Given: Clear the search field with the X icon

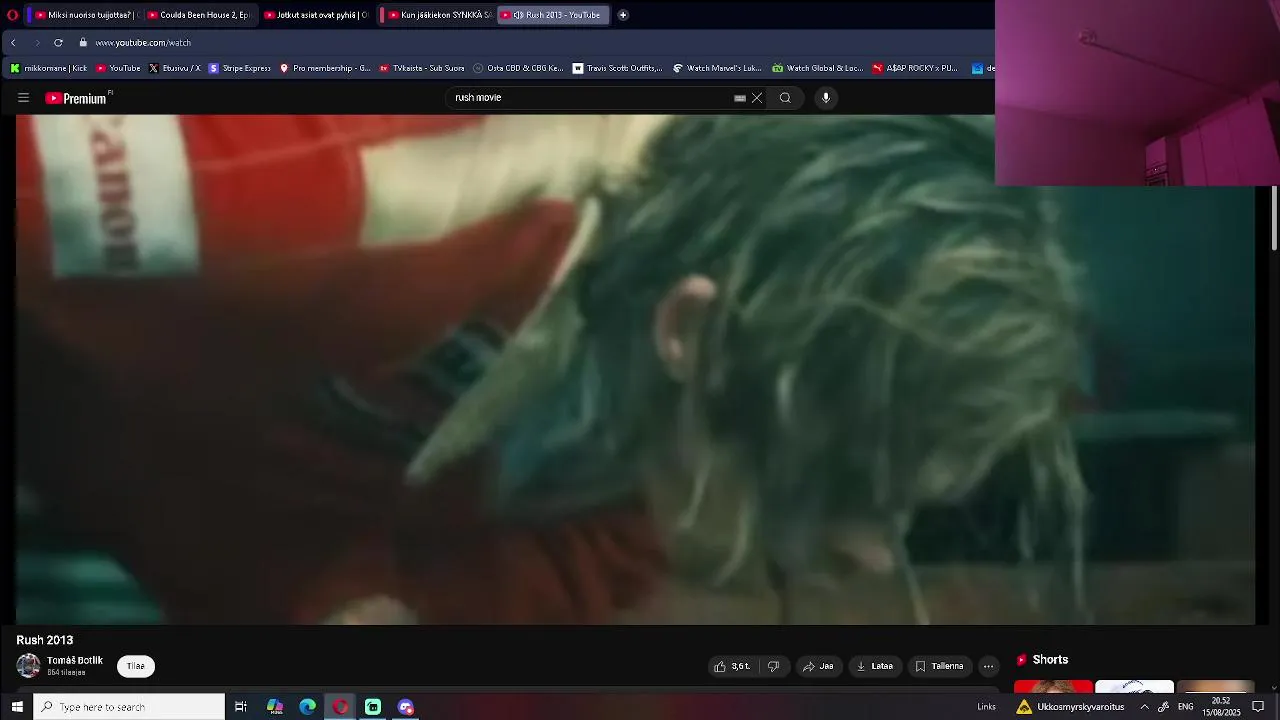Looking at the screenshot, I should pyautogui.click(x=757, y=98).
